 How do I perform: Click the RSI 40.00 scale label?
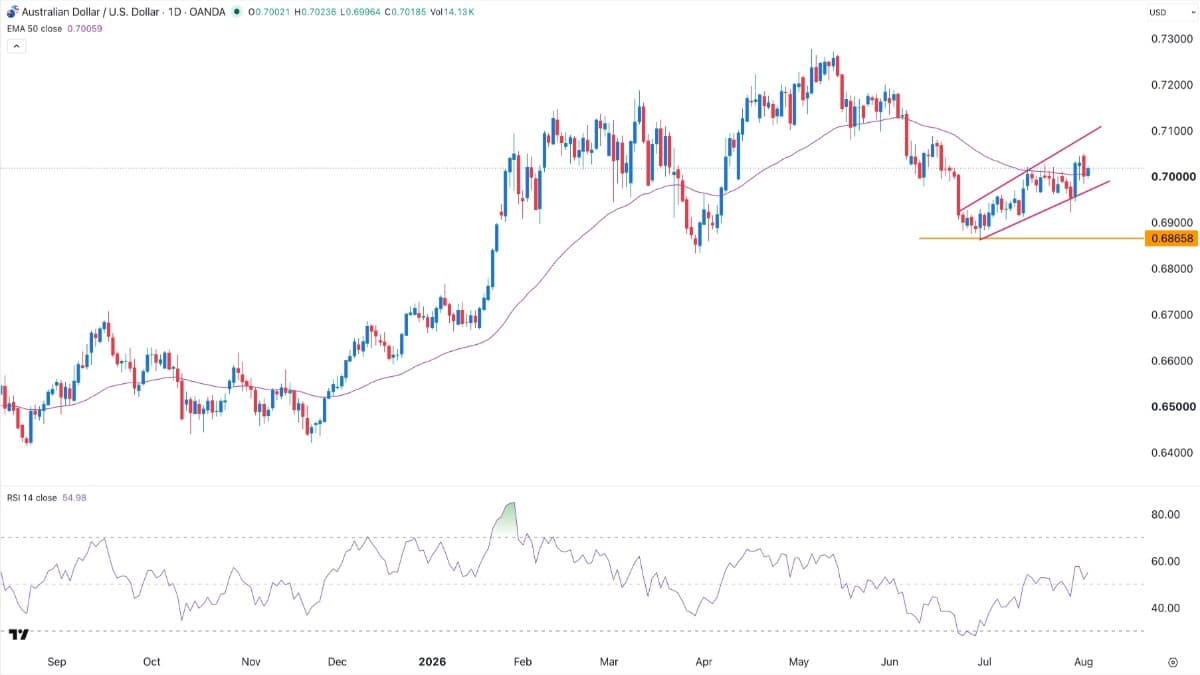1166,608
